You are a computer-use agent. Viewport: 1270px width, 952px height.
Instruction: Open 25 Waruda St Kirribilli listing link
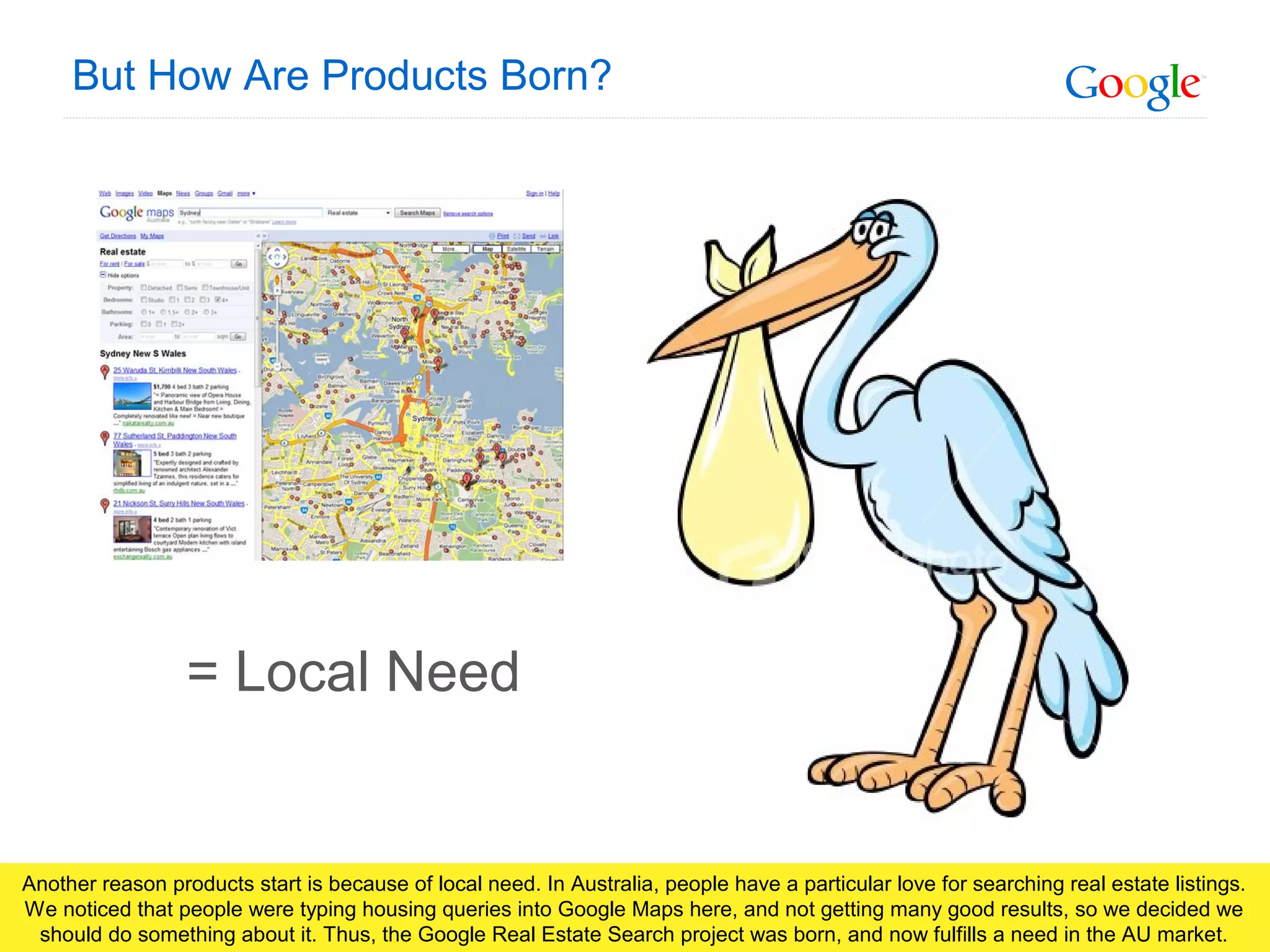(175, 370)
